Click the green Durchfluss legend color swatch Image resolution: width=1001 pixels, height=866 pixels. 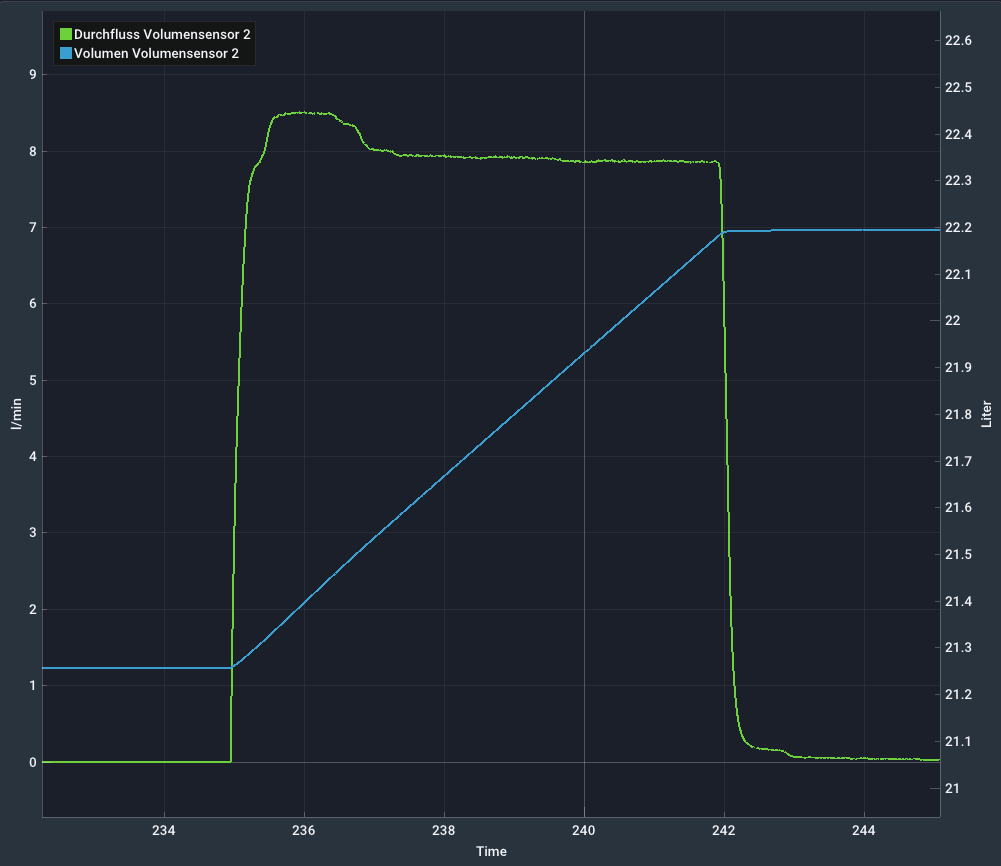66,35
